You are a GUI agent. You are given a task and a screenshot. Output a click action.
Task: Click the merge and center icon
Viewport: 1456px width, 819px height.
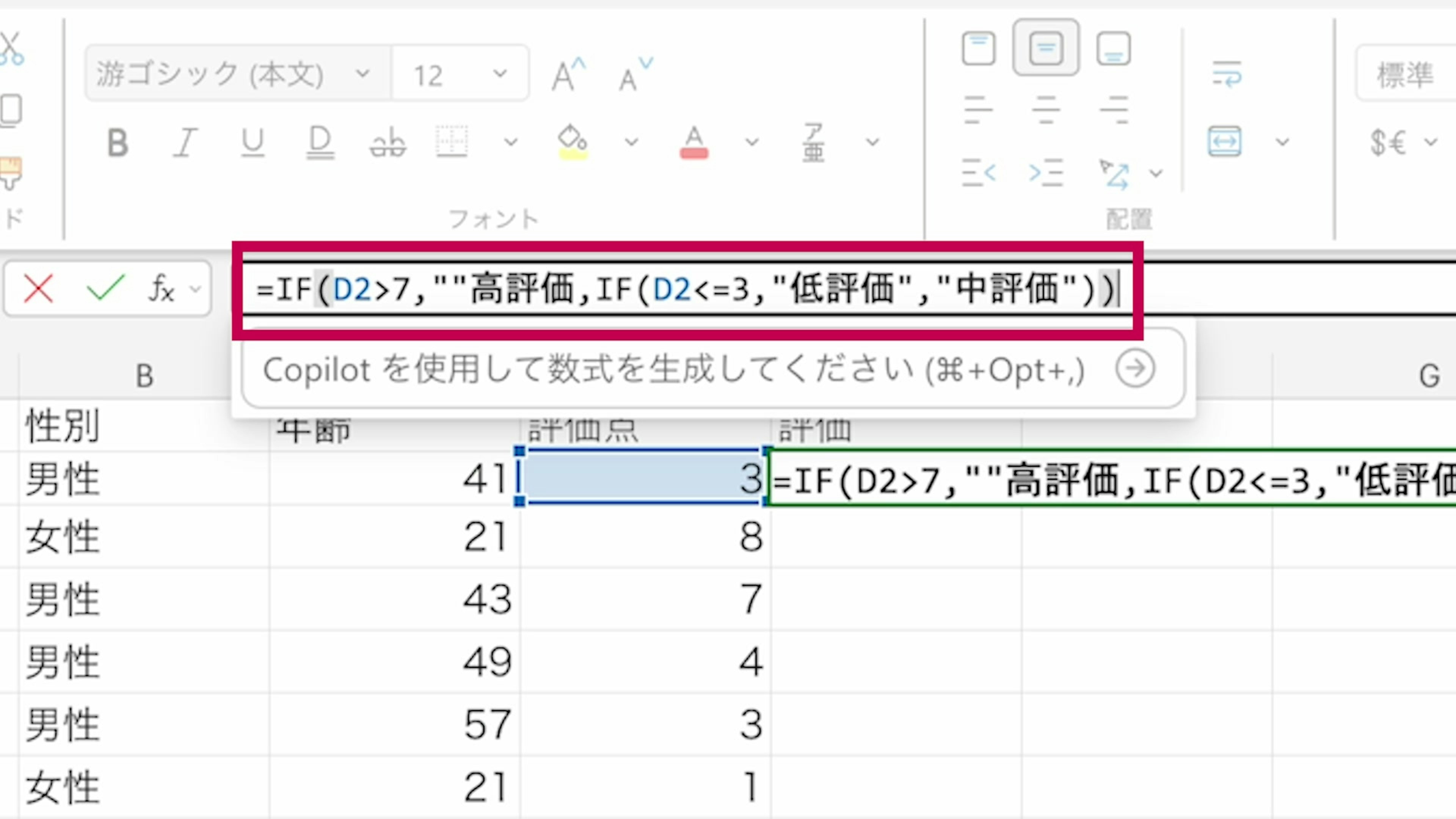[x=1224, y=141]
